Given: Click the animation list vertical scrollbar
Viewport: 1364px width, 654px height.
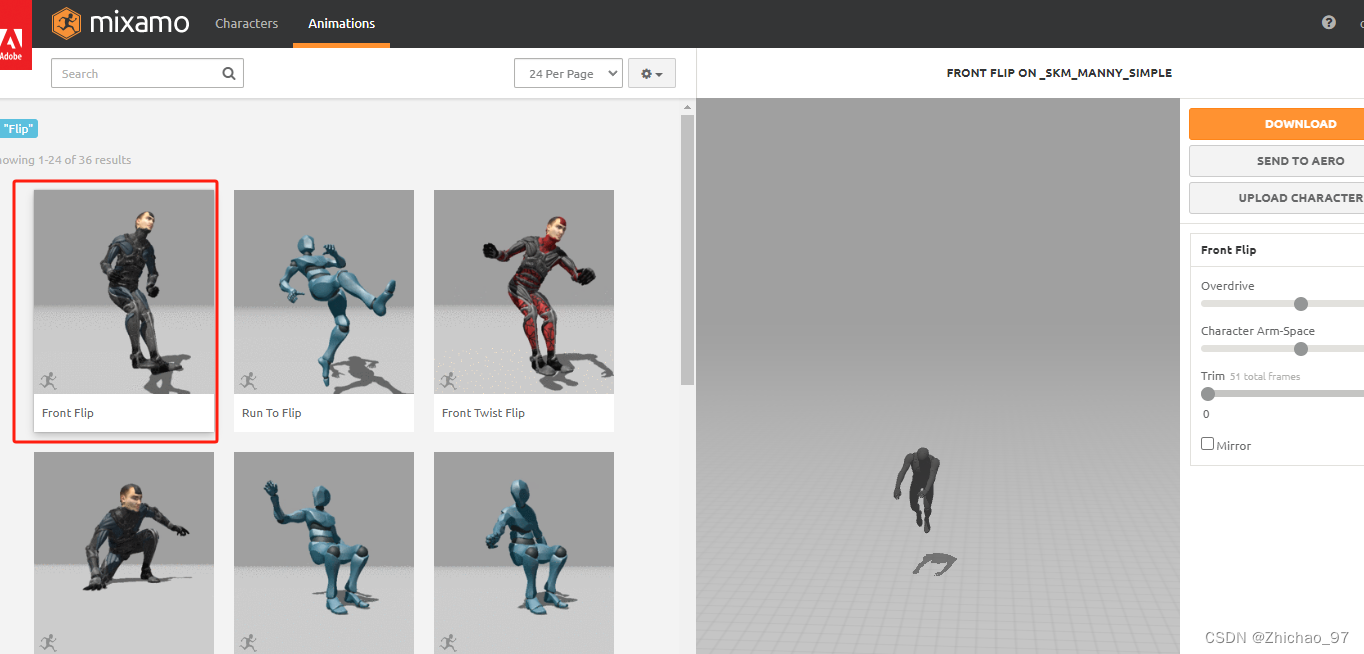Looking at the screenshot, I should pyautogui.click(x=687, y=250).
